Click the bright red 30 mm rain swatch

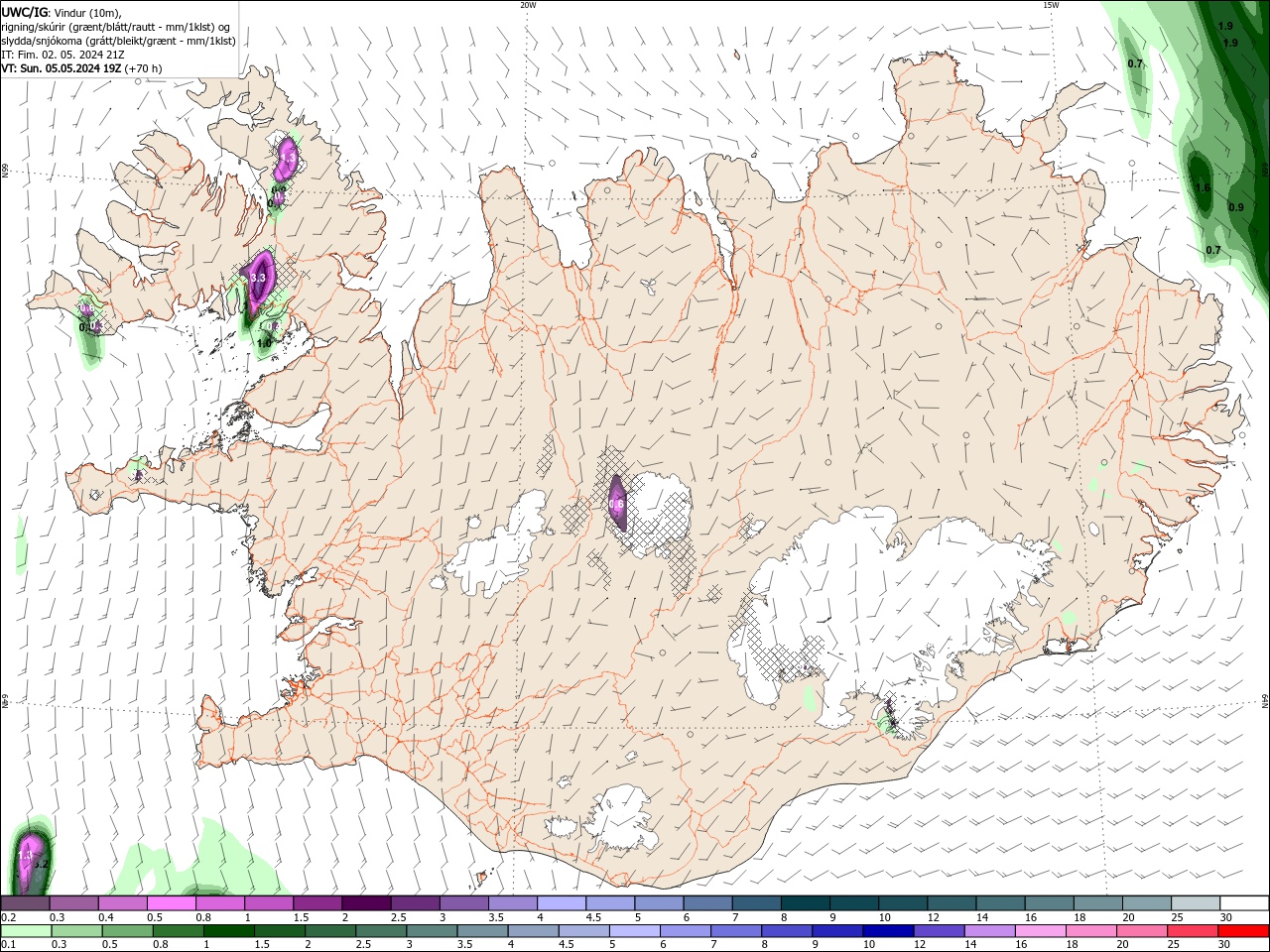[1244, 931]
